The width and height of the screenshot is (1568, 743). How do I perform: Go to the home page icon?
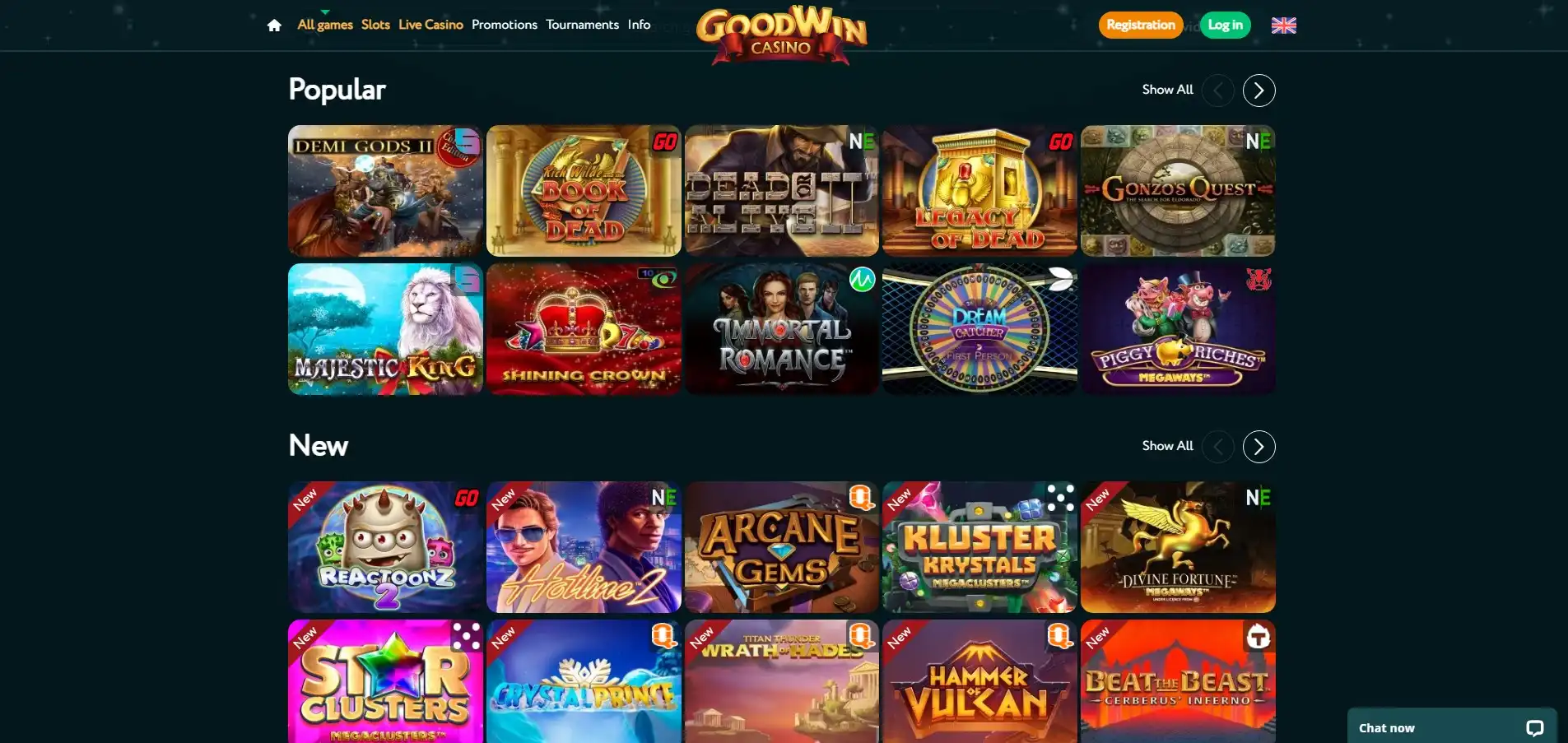click(274, 26)
